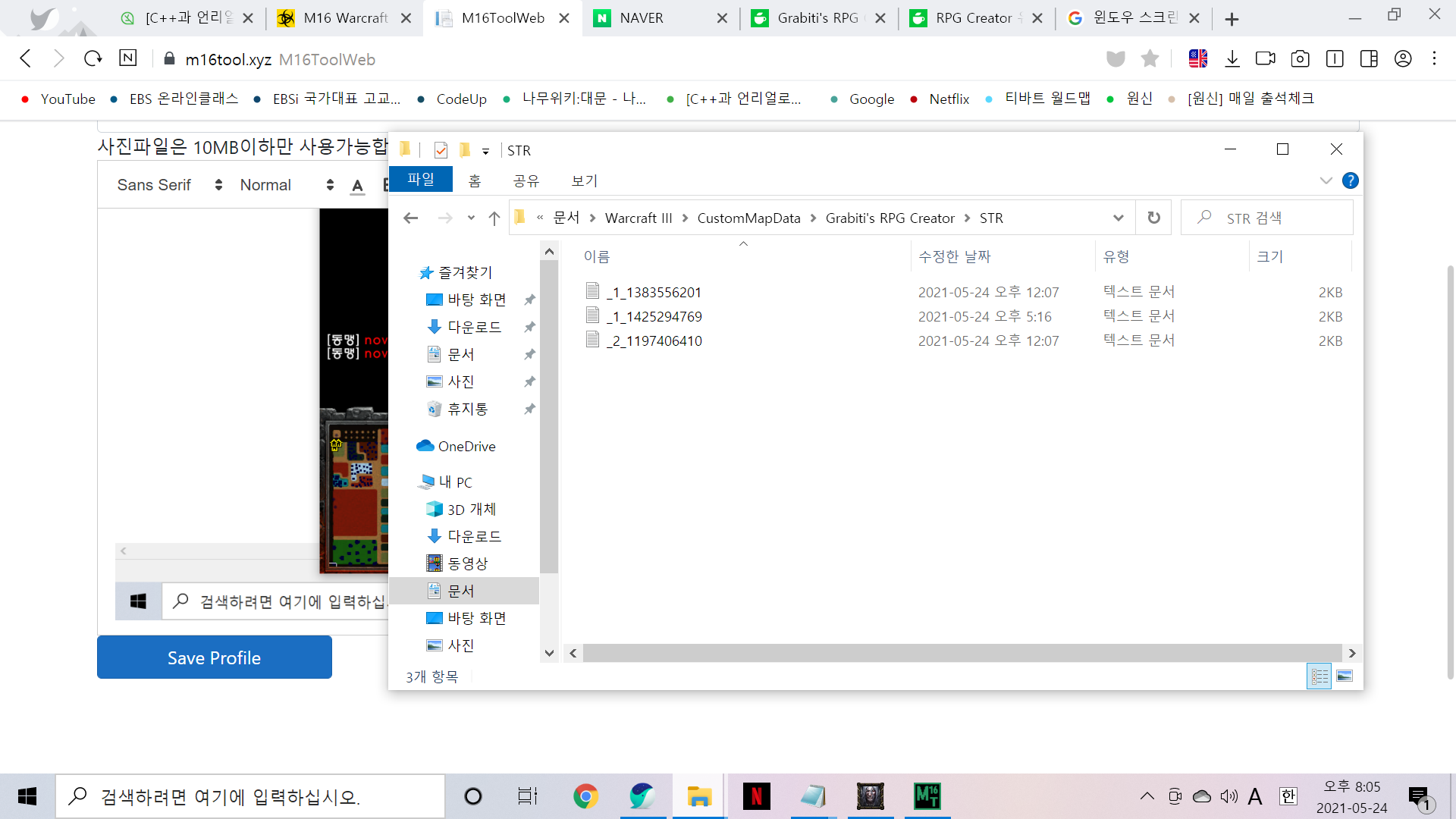This screenshot has width=1456, height=819.
Task: Toggle the Korean IME input mode indicator
Action: click(1288, 796)
